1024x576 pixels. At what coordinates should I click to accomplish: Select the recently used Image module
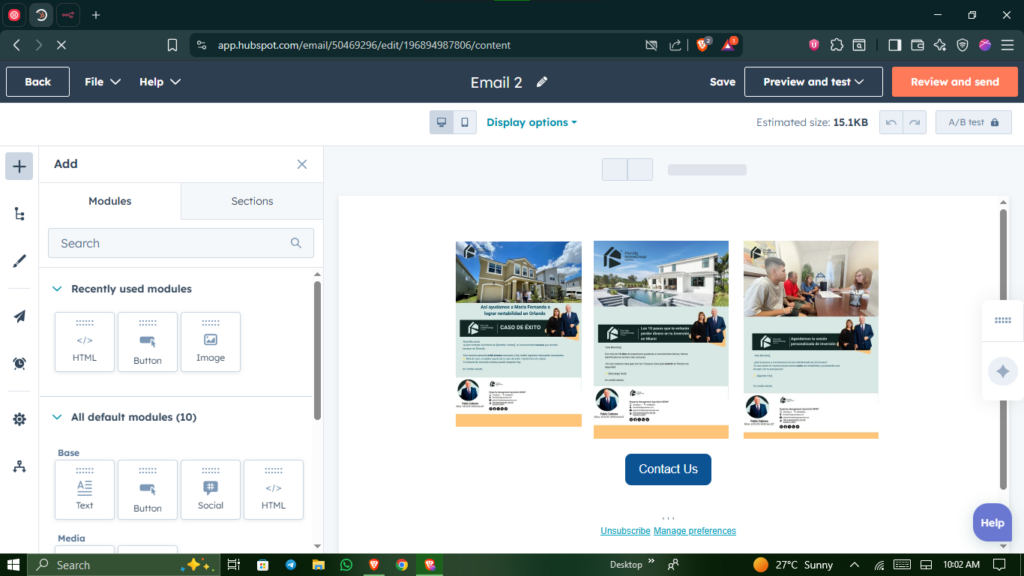[210, 342]
